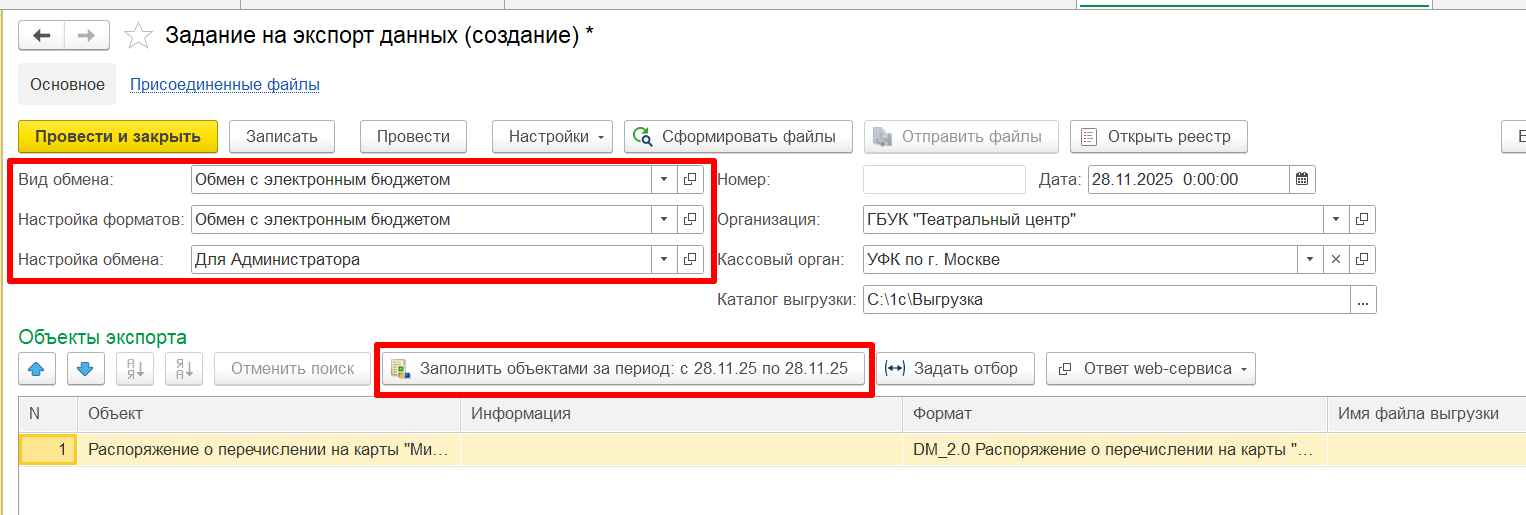Move export object down with blue arrow
Image resolution: width=1526 pixels, height=515 pixels.
tap(86, 368)
